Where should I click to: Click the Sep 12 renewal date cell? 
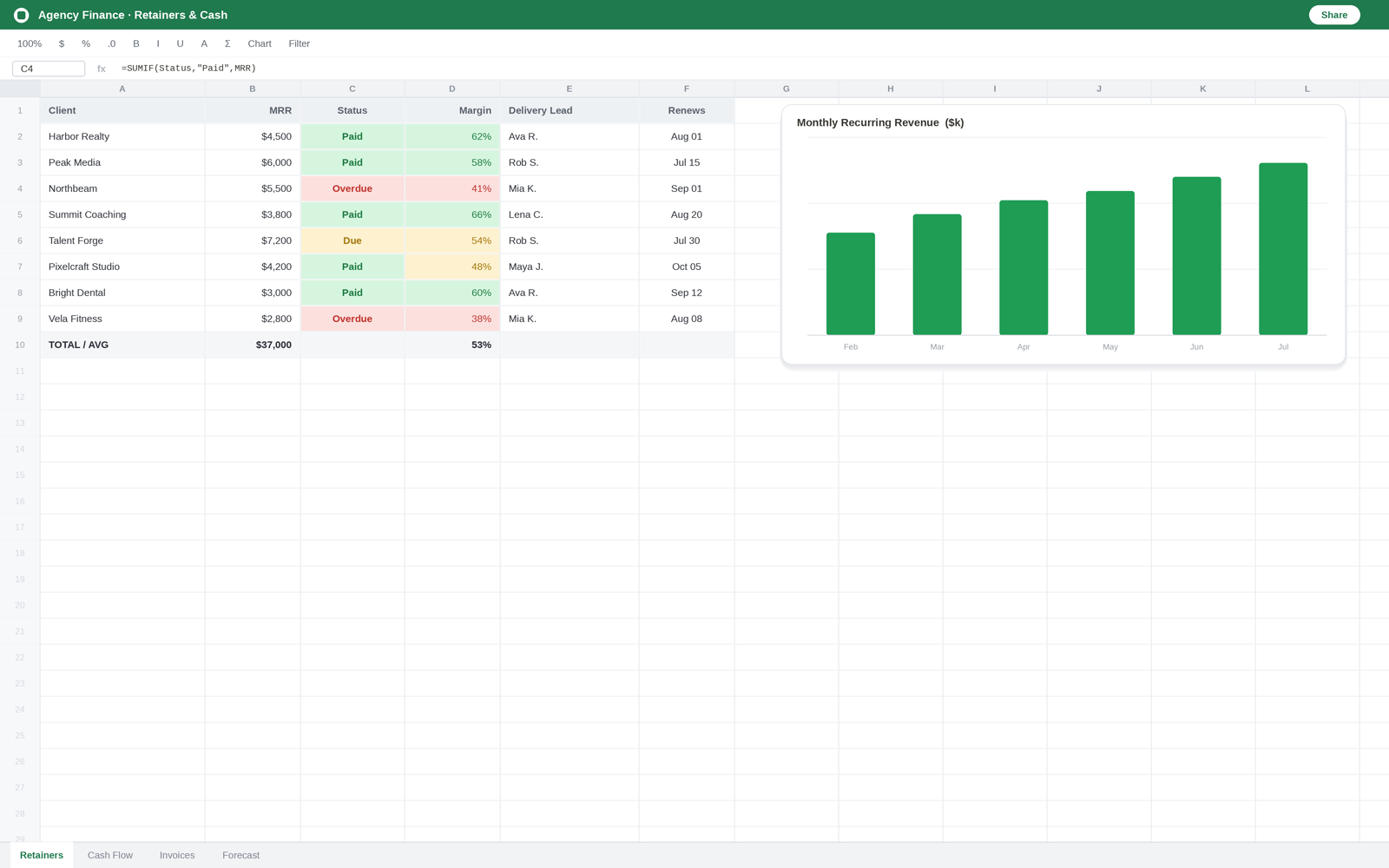(x=687, y=293)
